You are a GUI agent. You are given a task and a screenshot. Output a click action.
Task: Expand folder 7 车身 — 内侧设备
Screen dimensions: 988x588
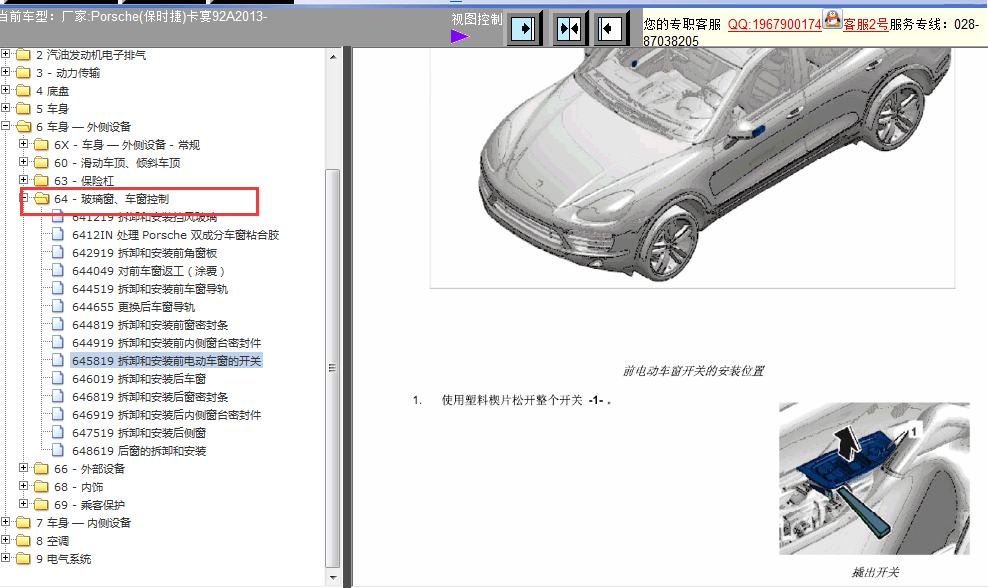click(6, 522)
